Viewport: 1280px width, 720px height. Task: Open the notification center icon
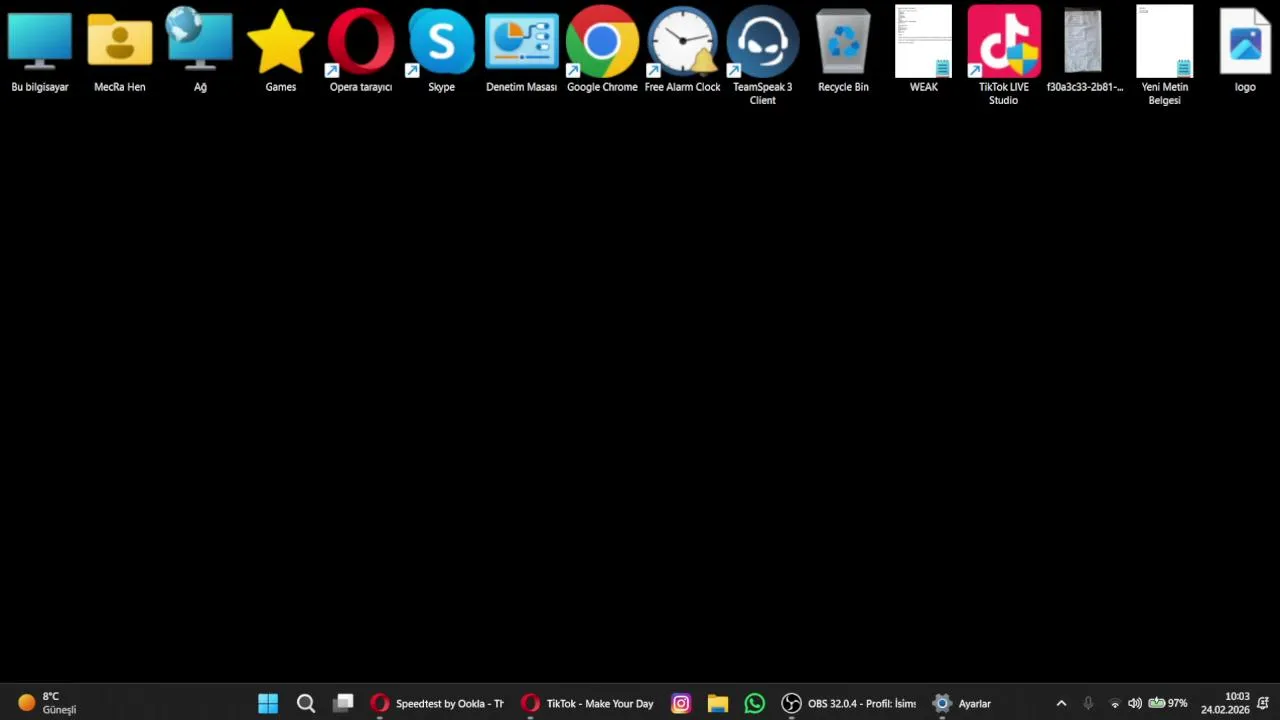pyautogui.click(x=1263, y=703)
